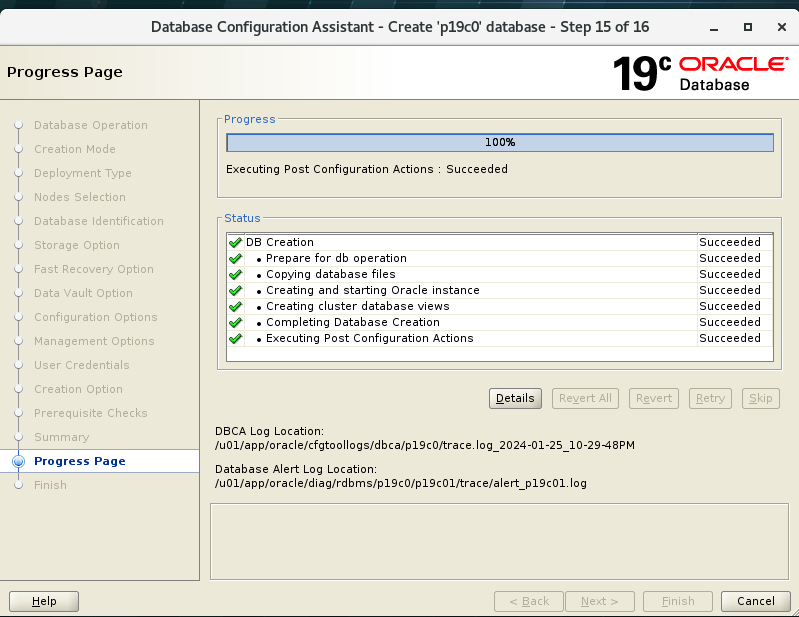Screen dimensions: 799x617
Task: Select Creation Option step
Action: (78, 389)
